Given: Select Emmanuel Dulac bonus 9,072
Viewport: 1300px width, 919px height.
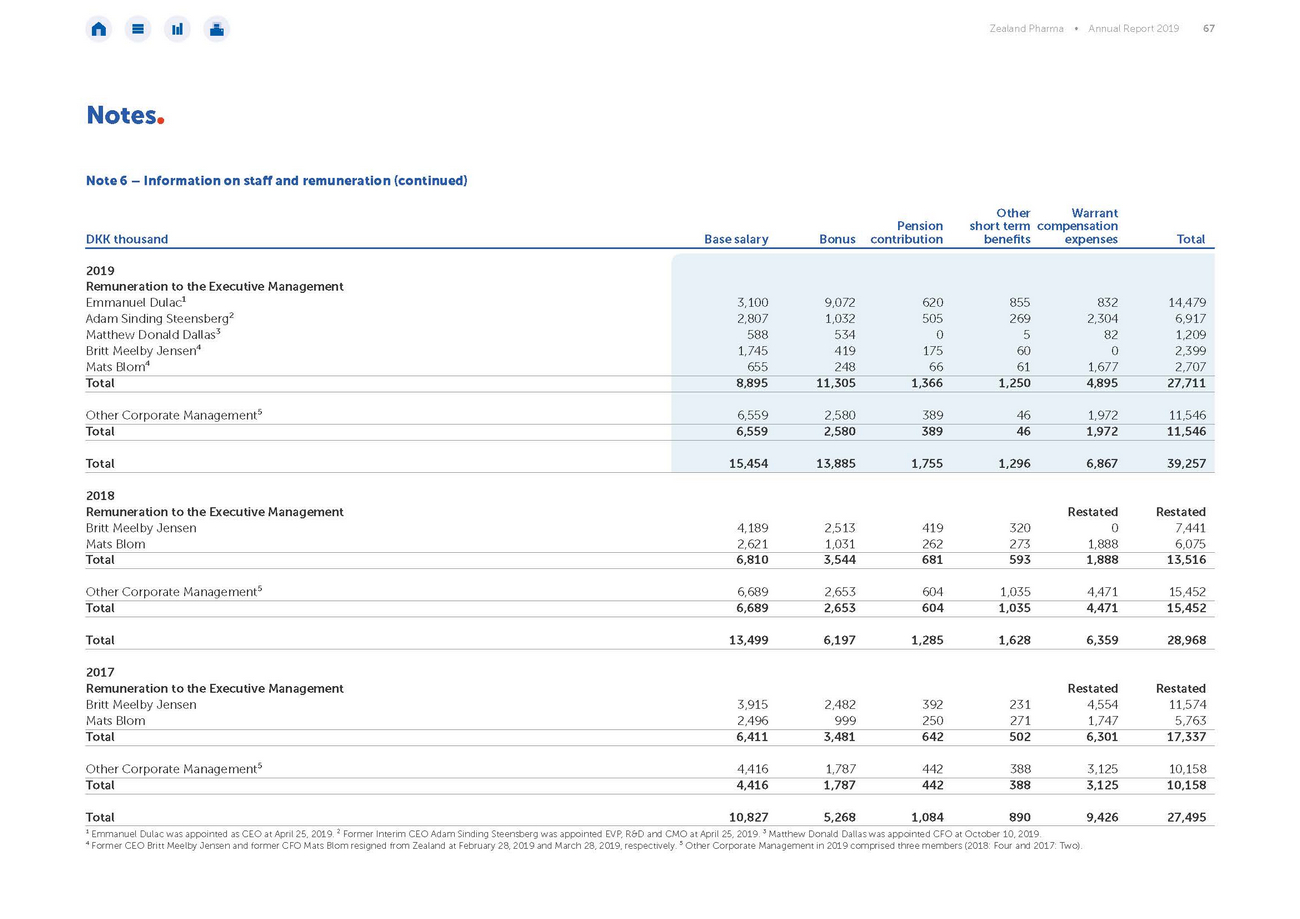Looking at the screenshot, I should (839, 302).
